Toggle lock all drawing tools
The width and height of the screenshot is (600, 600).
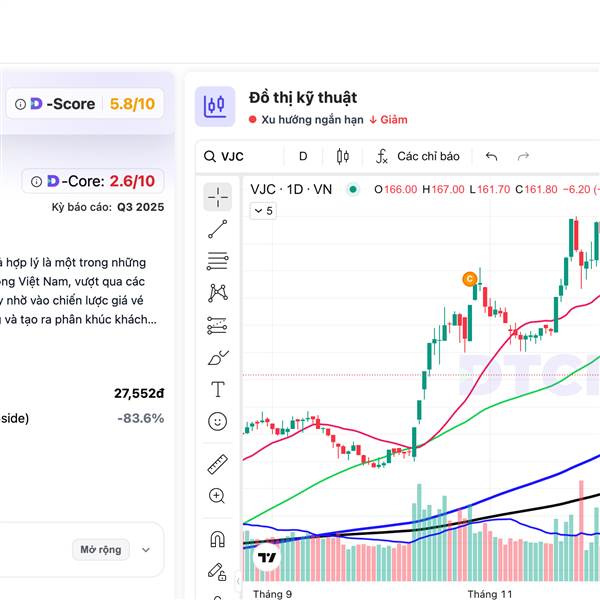click(217, 572)
